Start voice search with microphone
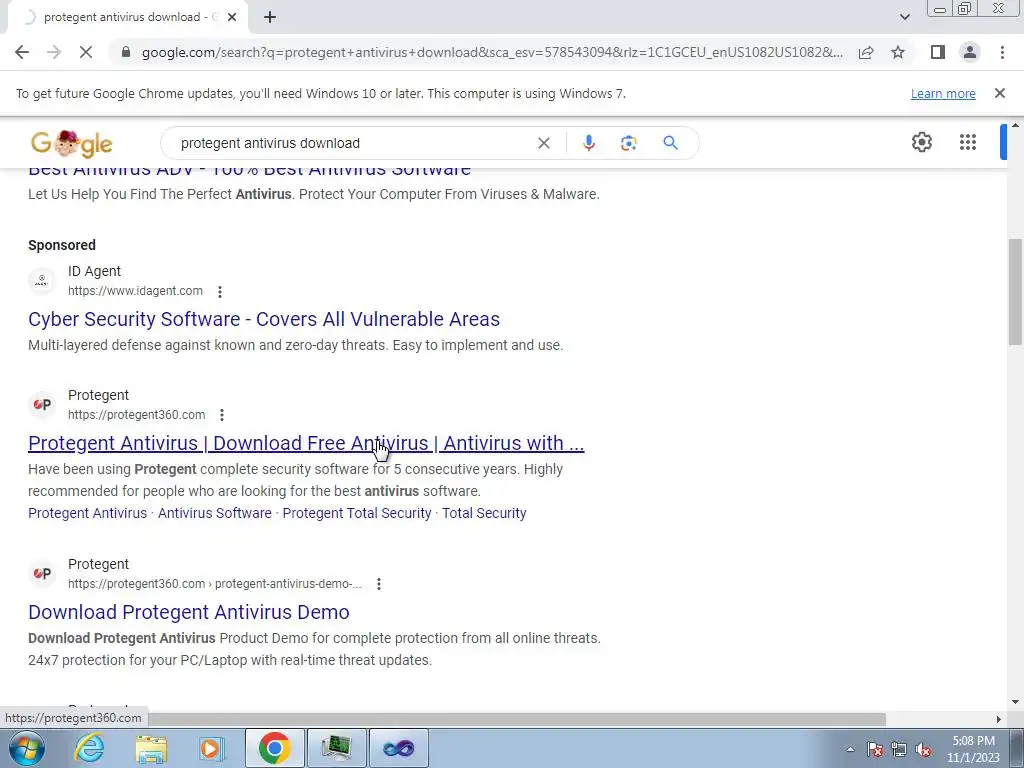Image resolution: width=1024 pixels, height=768 pixels. tap(588, 143)
